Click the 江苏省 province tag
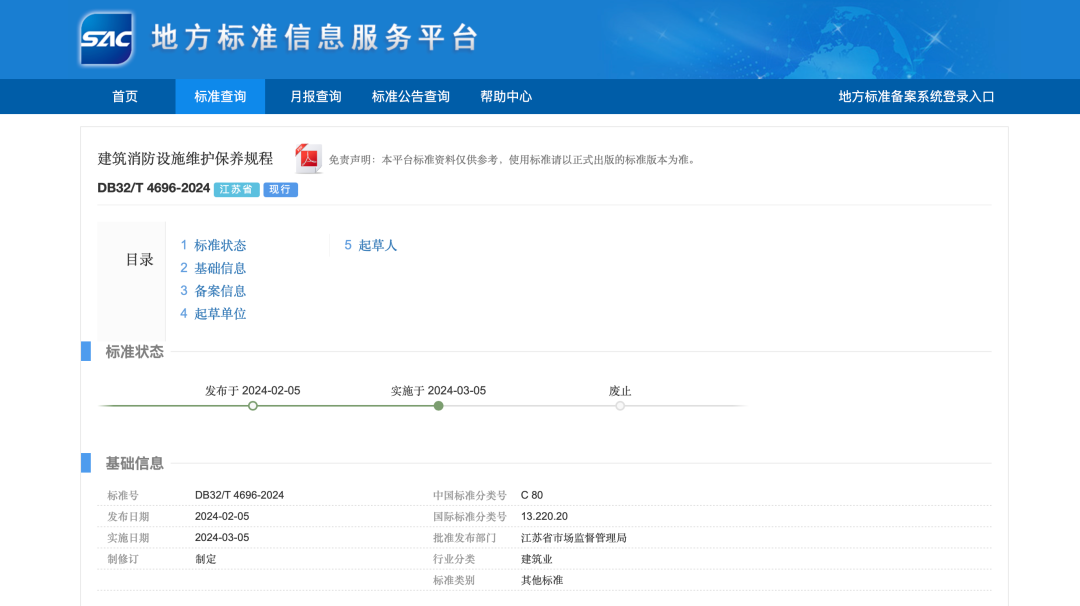The image size is (1080, 606). (x=236, y=189)
